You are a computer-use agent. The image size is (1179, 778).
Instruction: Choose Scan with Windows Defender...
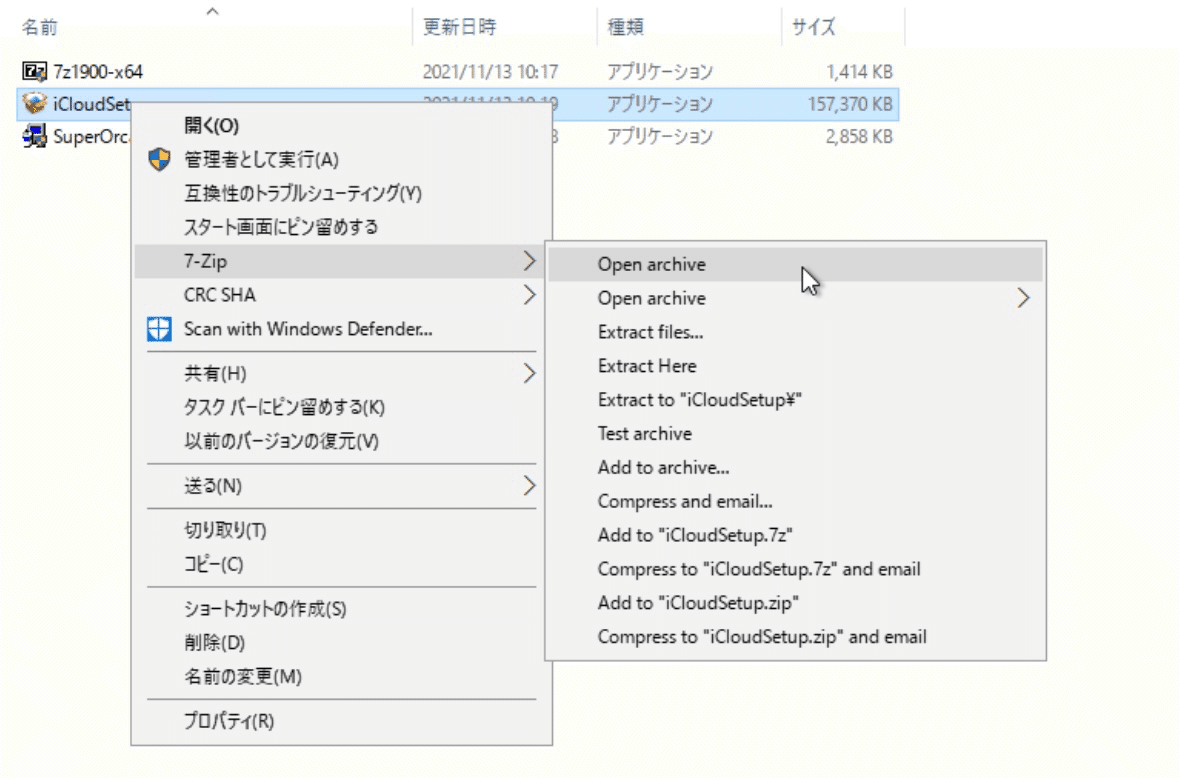(x=342, y=328)
